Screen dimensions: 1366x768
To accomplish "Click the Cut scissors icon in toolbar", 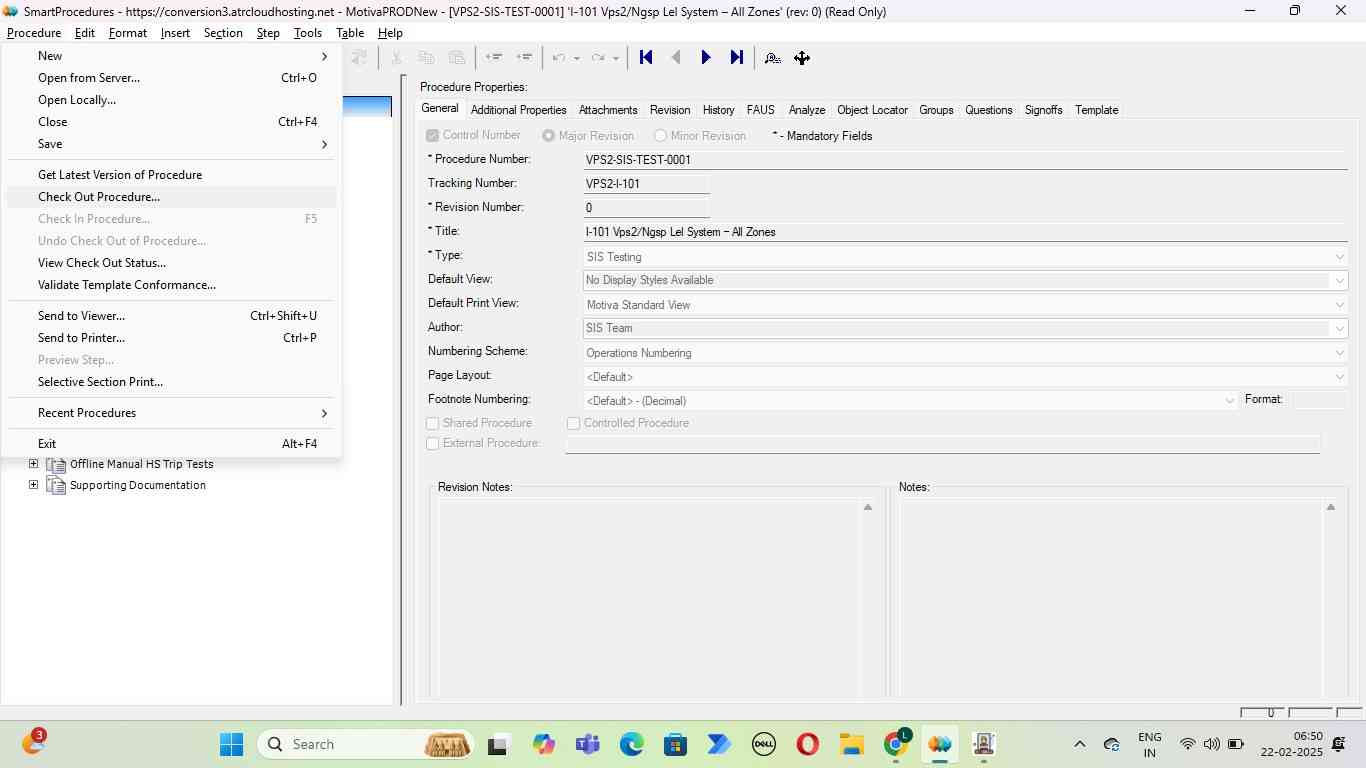I will pyautogui.click(x=396, y=58).
